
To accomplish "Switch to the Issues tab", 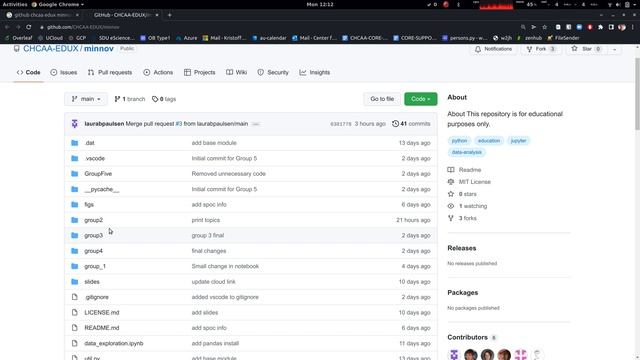I will coord(64,72).
